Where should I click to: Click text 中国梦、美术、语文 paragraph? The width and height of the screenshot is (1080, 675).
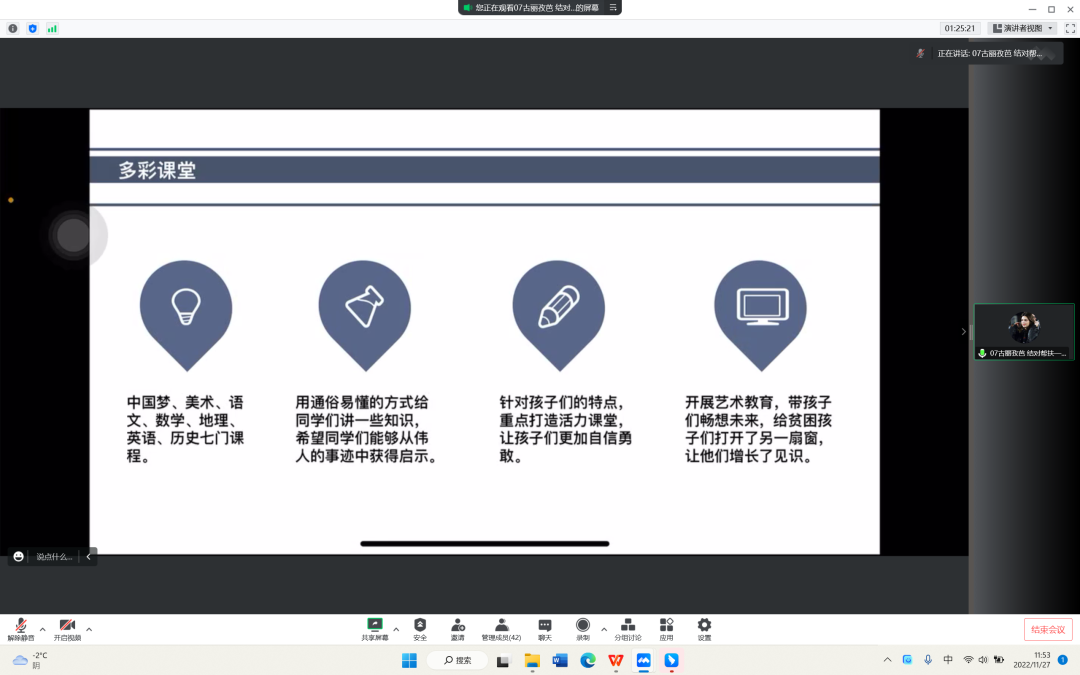[x=185, y=429]
